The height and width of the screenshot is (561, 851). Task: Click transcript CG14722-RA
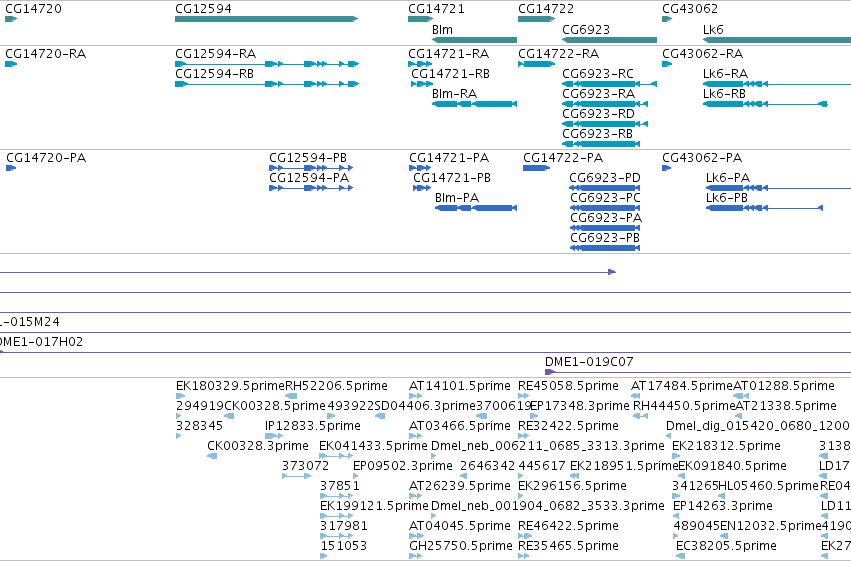tap(536, 64)
